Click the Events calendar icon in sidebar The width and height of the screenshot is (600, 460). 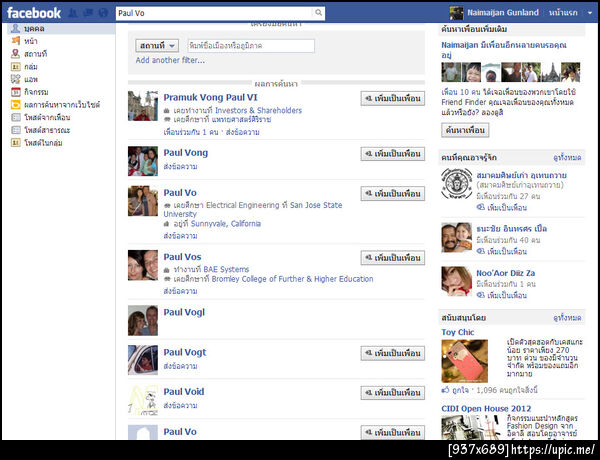pyautogui.click(x=16, y=92)
